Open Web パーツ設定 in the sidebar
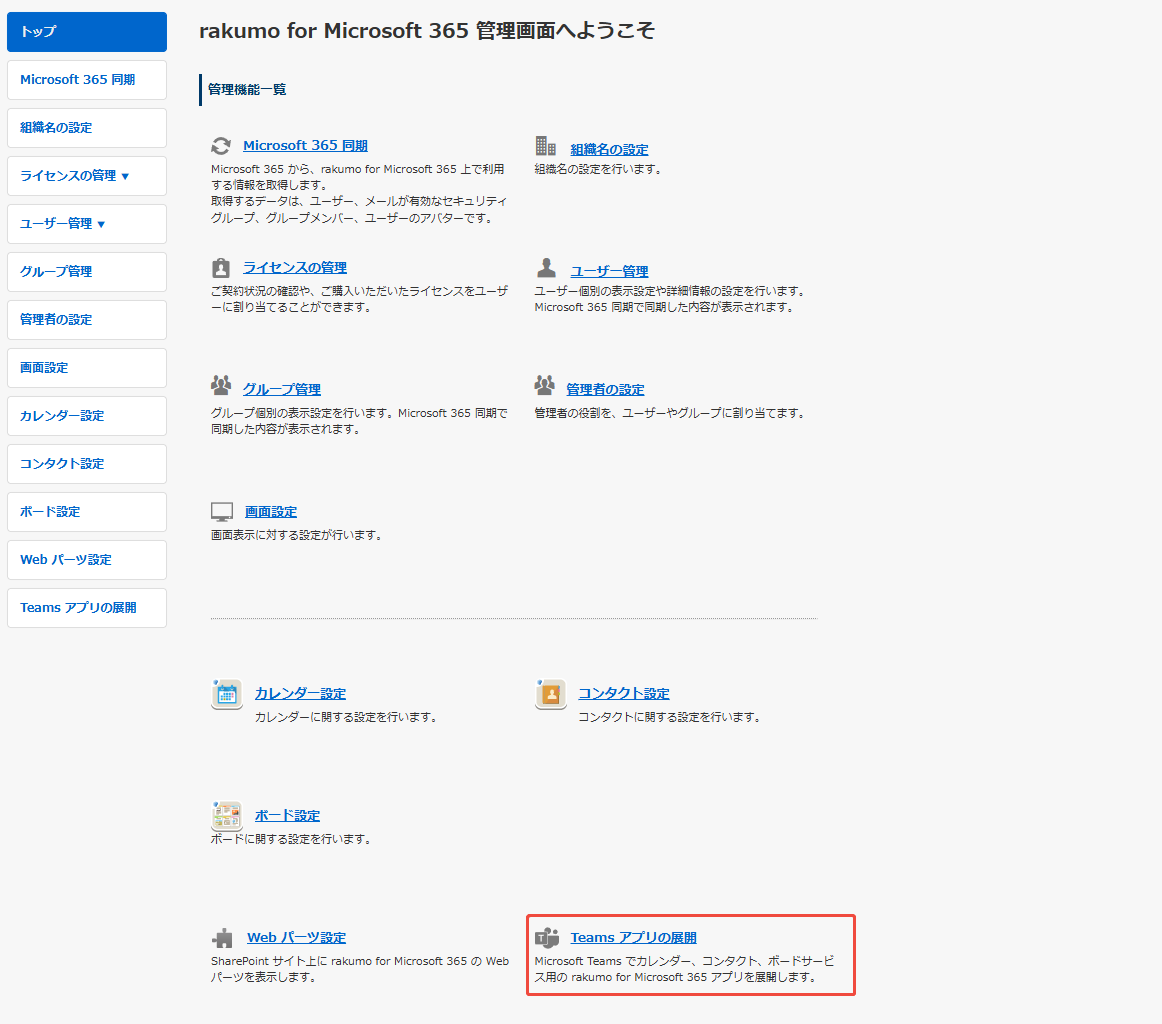Image resolution: width=1162 pixels, height=1024 pixels. click(87, 560)
